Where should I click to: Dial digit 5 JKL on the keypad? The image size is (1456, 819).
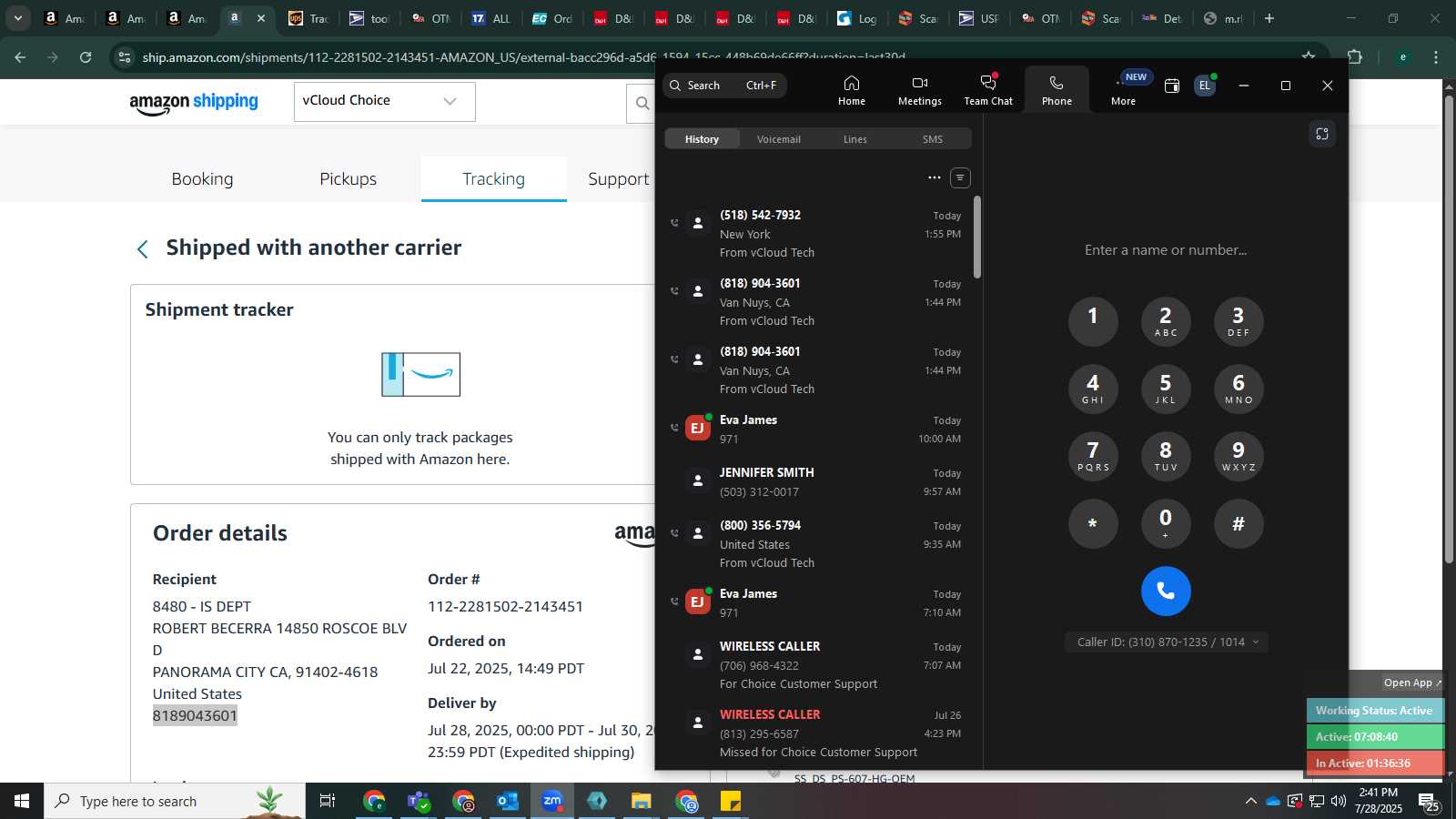[1166, 389]
